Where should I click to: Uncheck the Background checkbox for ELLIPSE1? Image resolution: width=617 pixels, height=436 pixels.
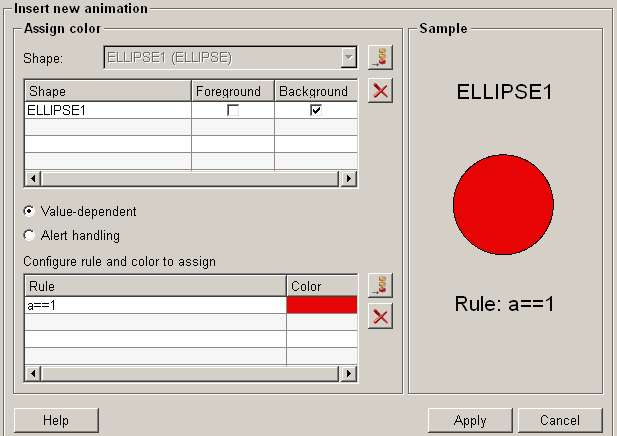point(316,110)
